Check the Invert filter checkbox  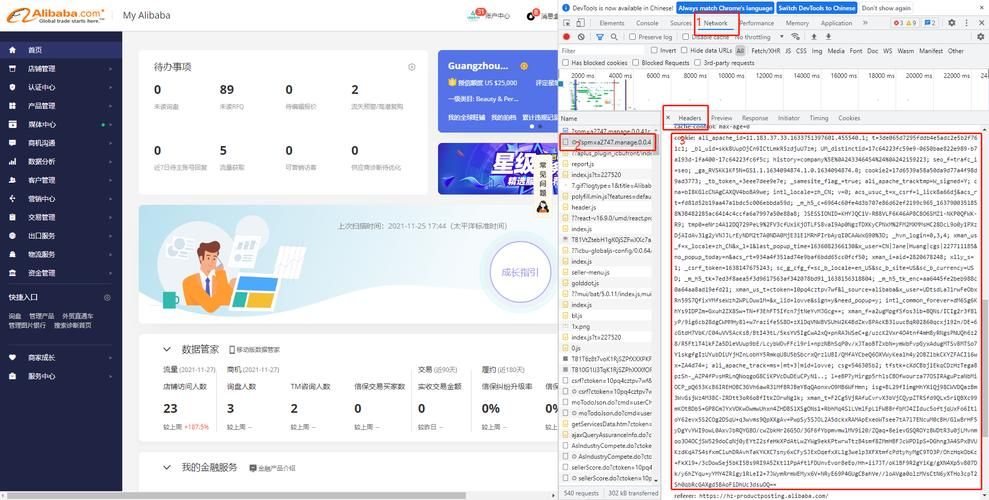pyautogui.click(x=654, y=50)
